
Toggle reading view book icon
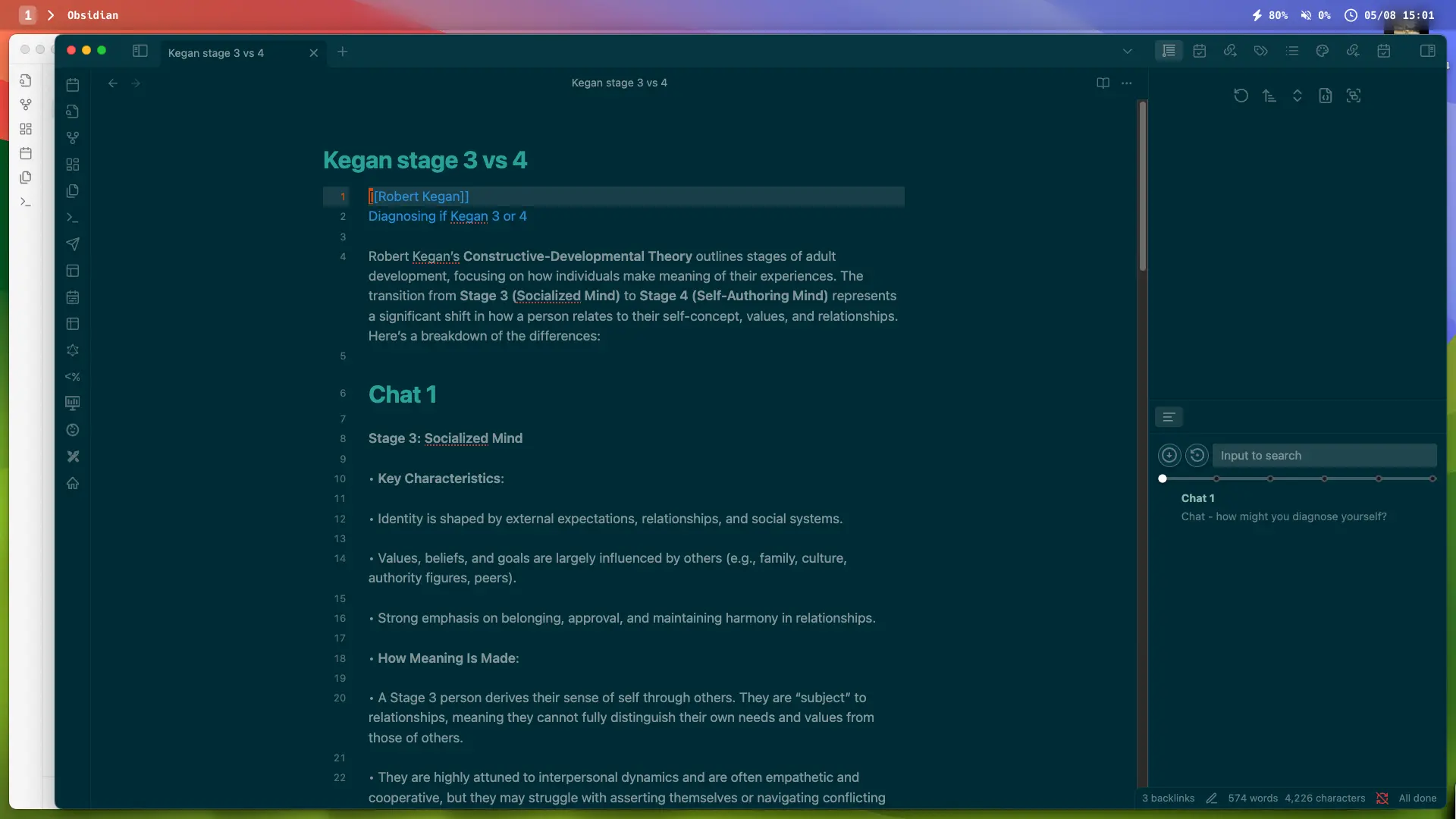pos(1103,83)
